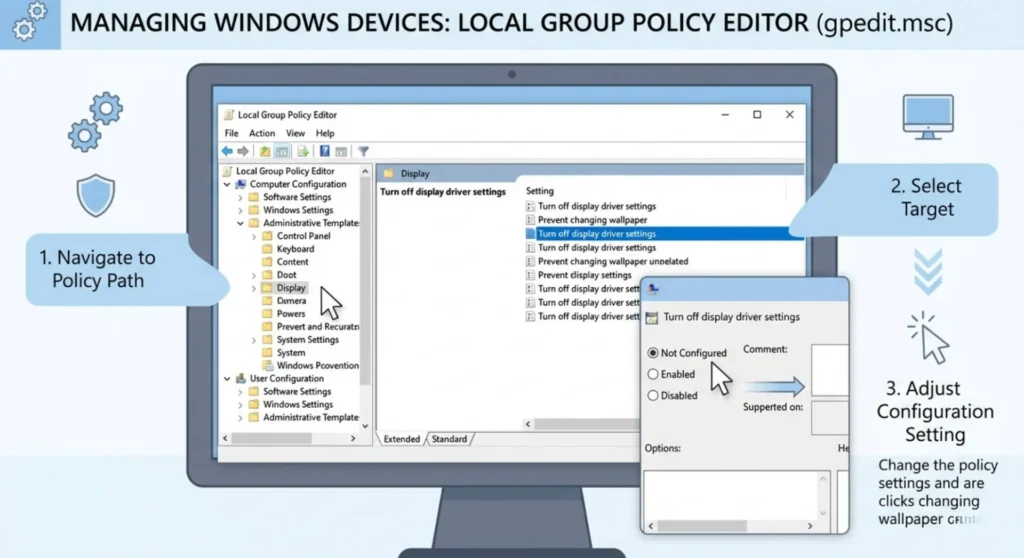Open the File menu
The image size is (1024, 558).
(x=232, y=133)
